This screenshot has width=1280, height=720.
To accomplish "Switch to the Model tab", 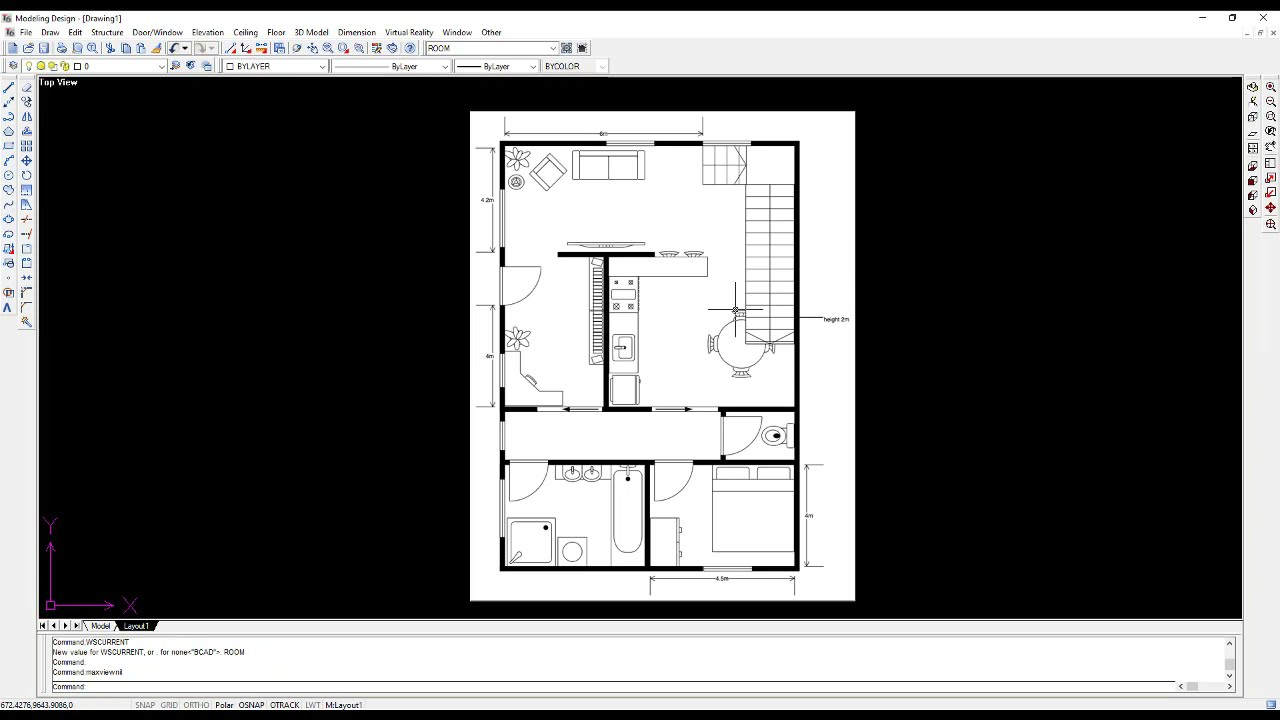I will click(x=100, y=626).
